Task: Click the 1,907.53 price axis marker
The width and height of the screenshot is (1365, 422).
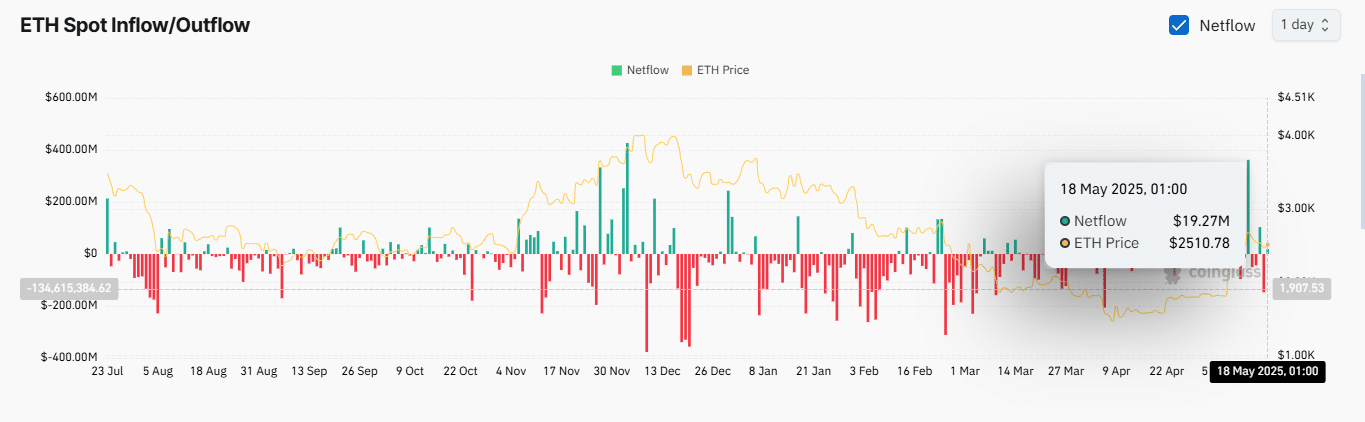Action: [x=1300, y=288]
